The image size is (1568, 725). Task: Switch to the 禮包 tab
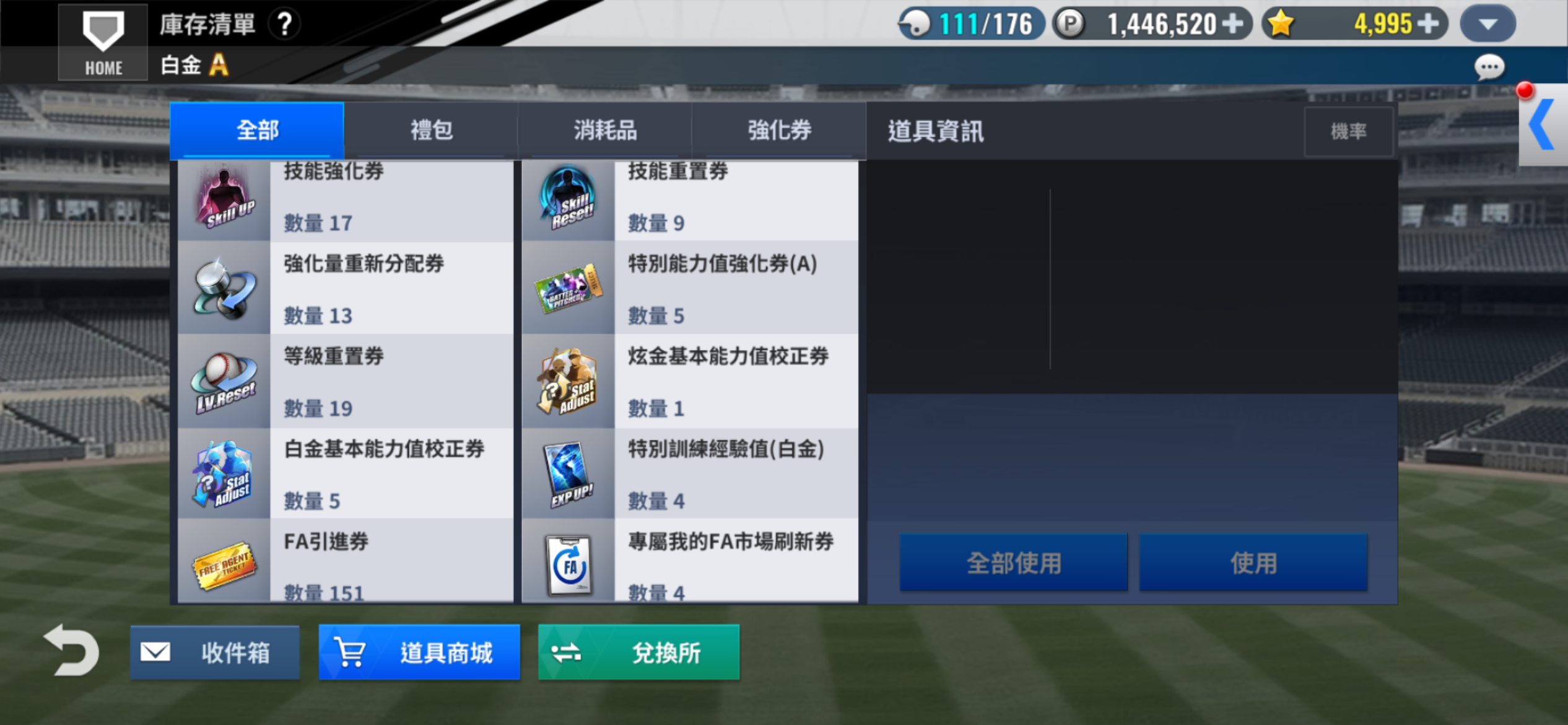(431, 130)
